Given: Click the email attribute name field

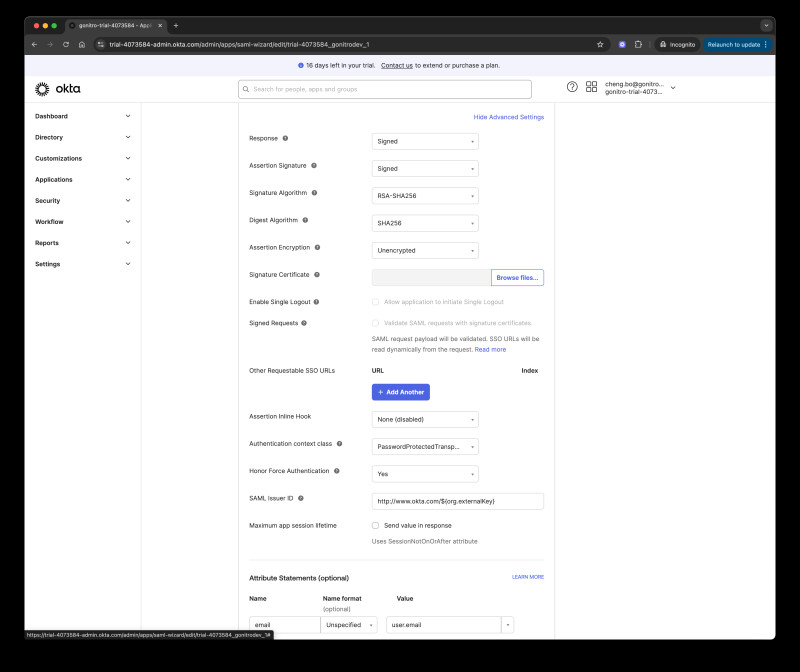Looking at the screenshot, I should tap(285, 625).
